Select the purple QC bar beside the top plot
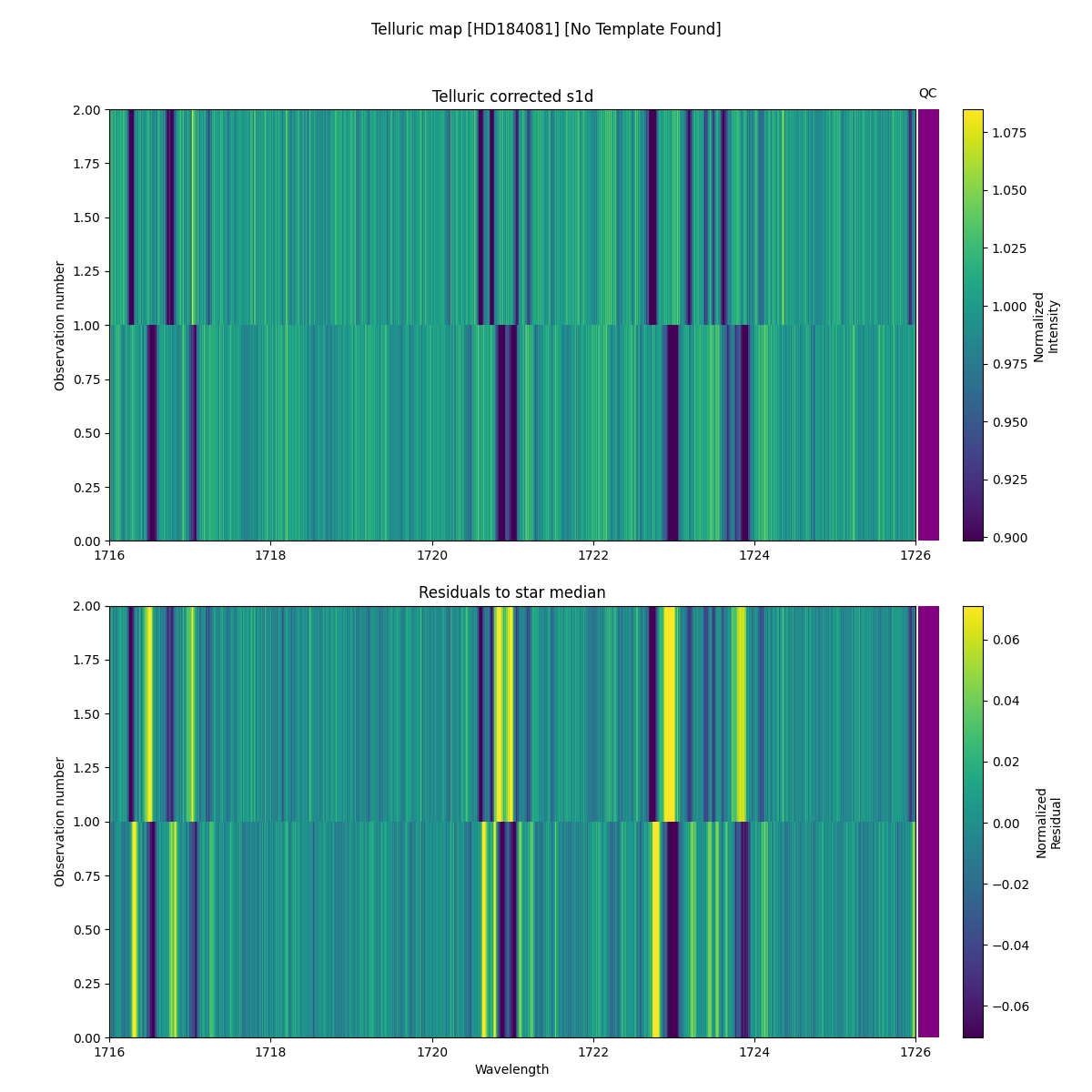This screenshot has height=1092, width=1092. pos(928,325)
